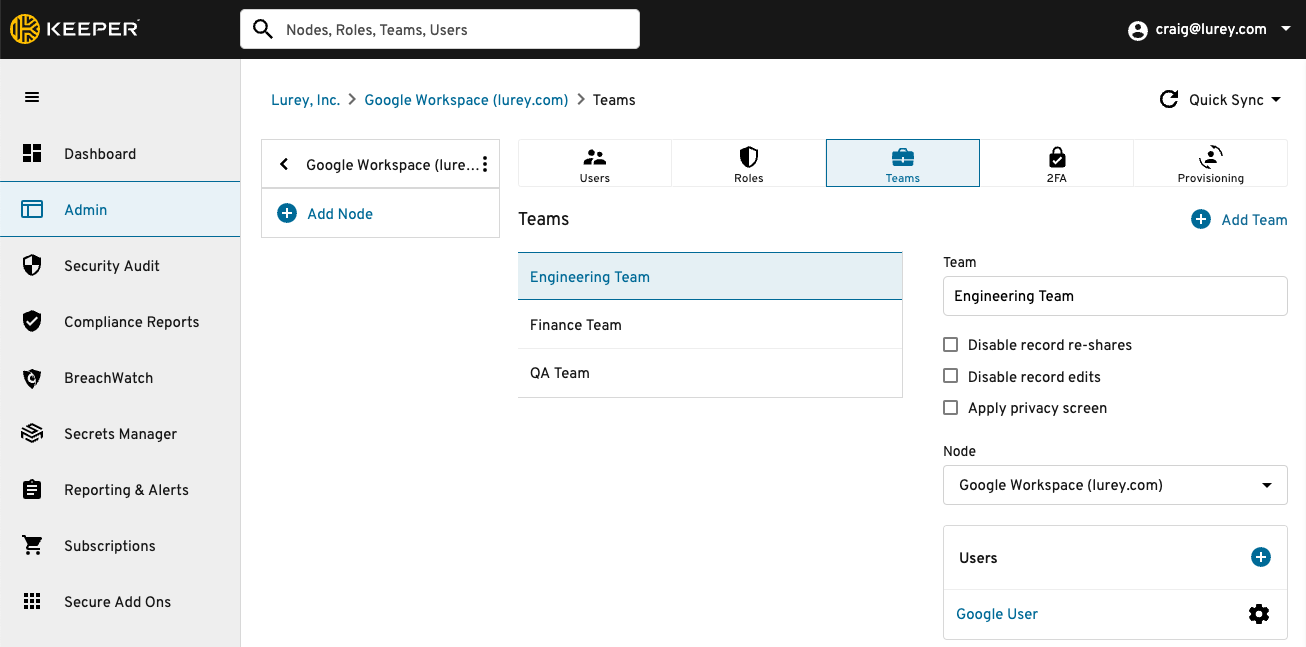Click the plus icon to add users
Image resolution: width=1306 pixels, height=647 pixels.
point(1261,558)
